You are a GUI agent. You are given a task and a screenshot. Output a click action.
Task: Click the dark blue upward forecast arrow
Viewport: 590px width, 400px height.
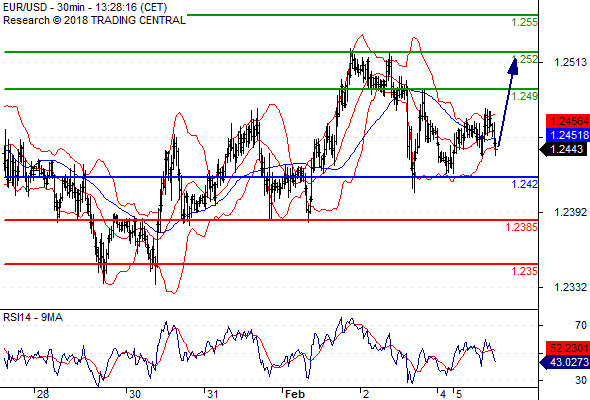coord(508,102)
